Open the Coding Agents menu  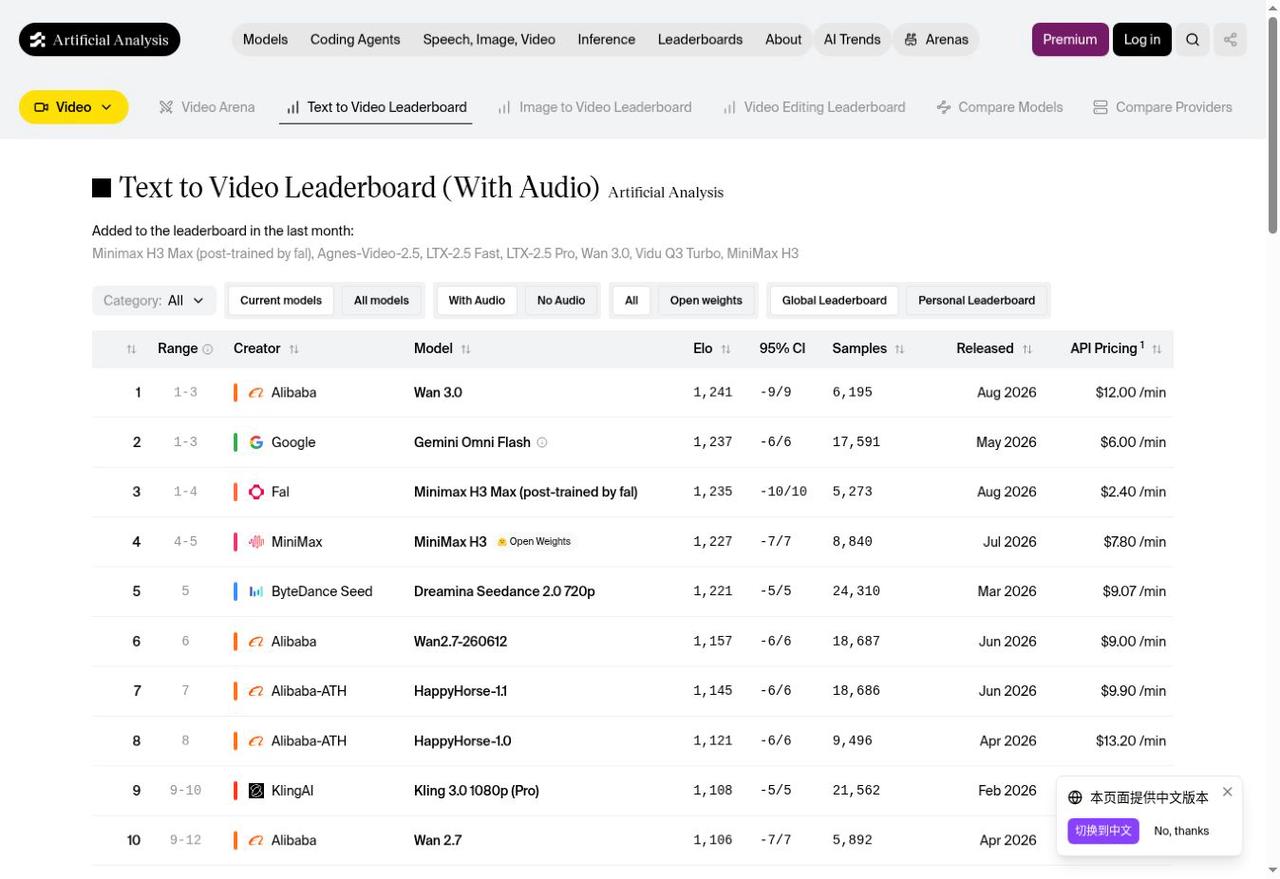355,40
